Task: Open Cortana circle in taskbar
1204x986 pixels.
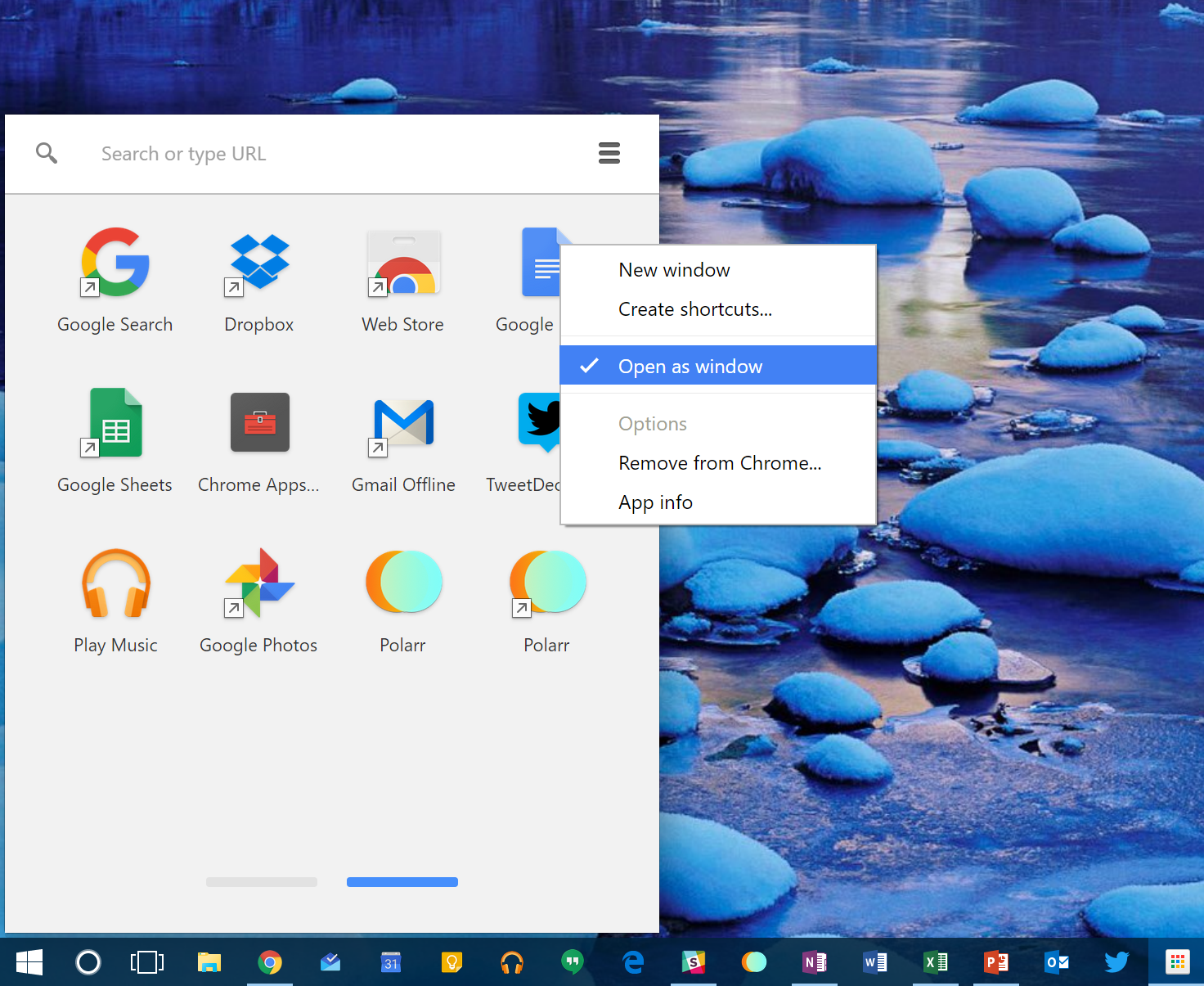Action: tap(88, 962)
